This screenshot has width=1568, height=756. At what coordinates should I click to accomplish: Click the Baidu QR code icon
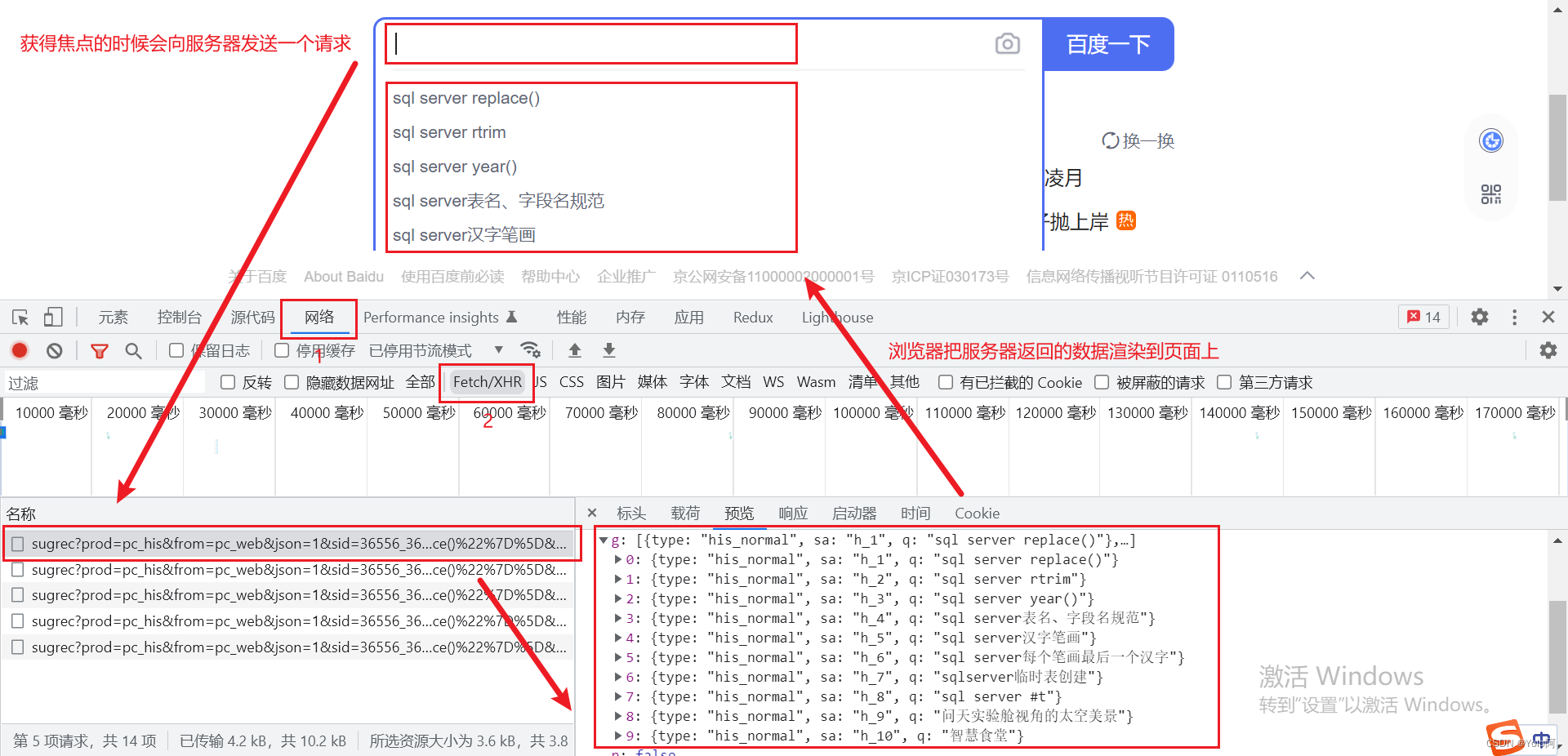[1491, 194]
